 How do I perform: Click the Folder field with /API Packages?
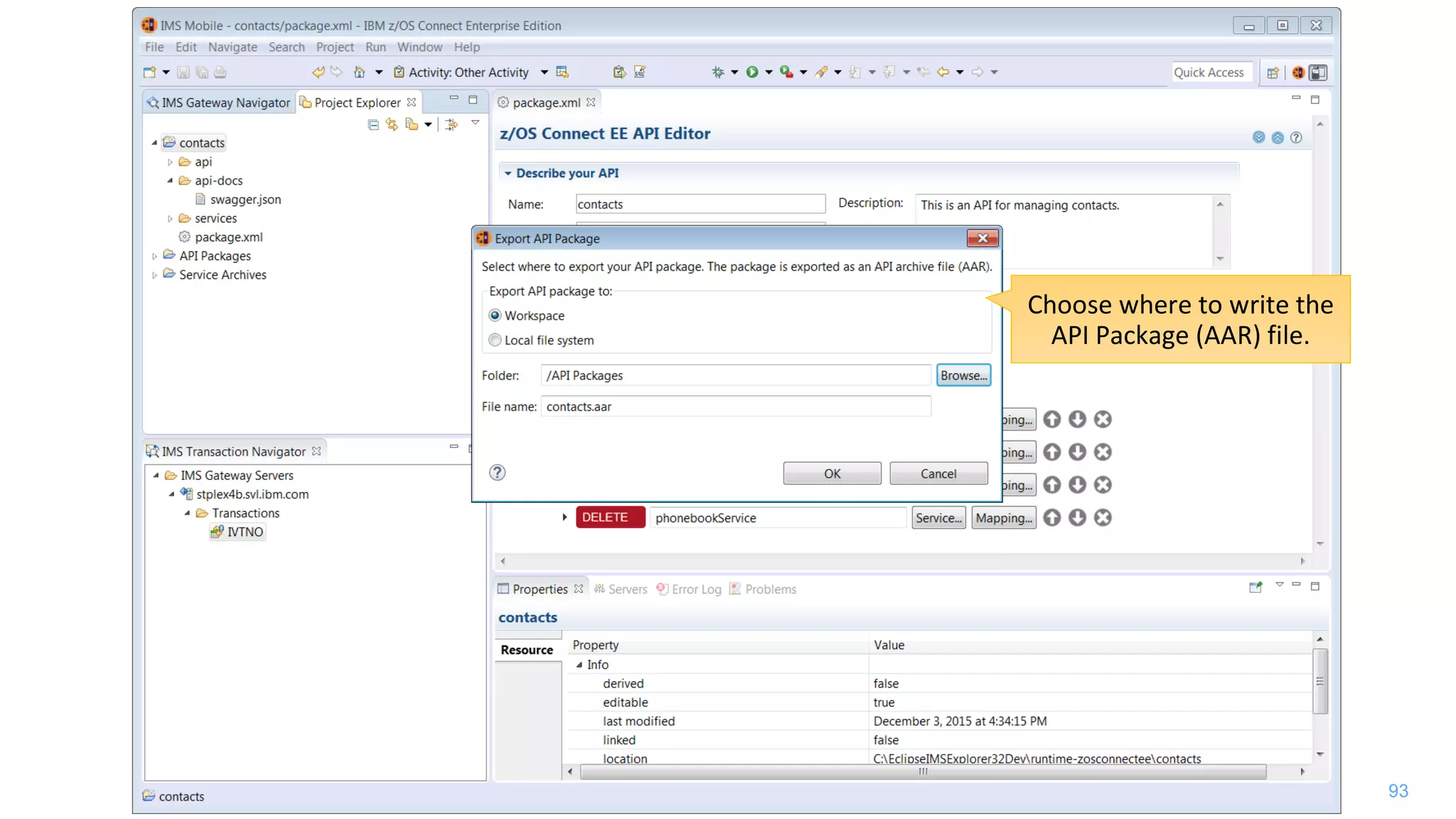pos(736,375)
